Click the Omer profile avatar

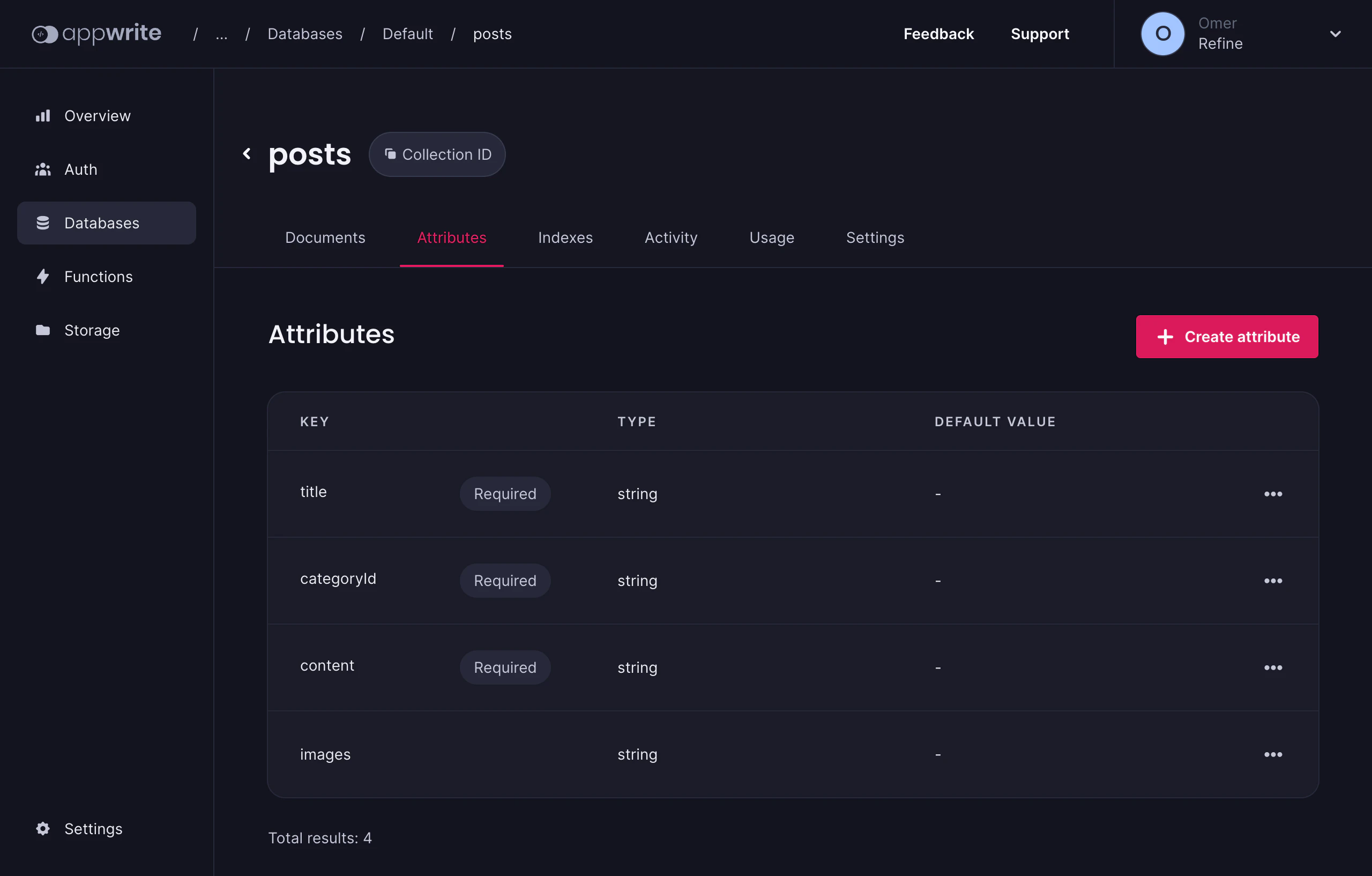click(1162, 33)
